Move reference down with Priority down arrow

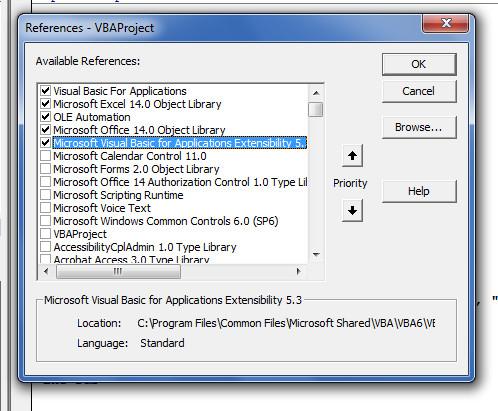point(352,211)
